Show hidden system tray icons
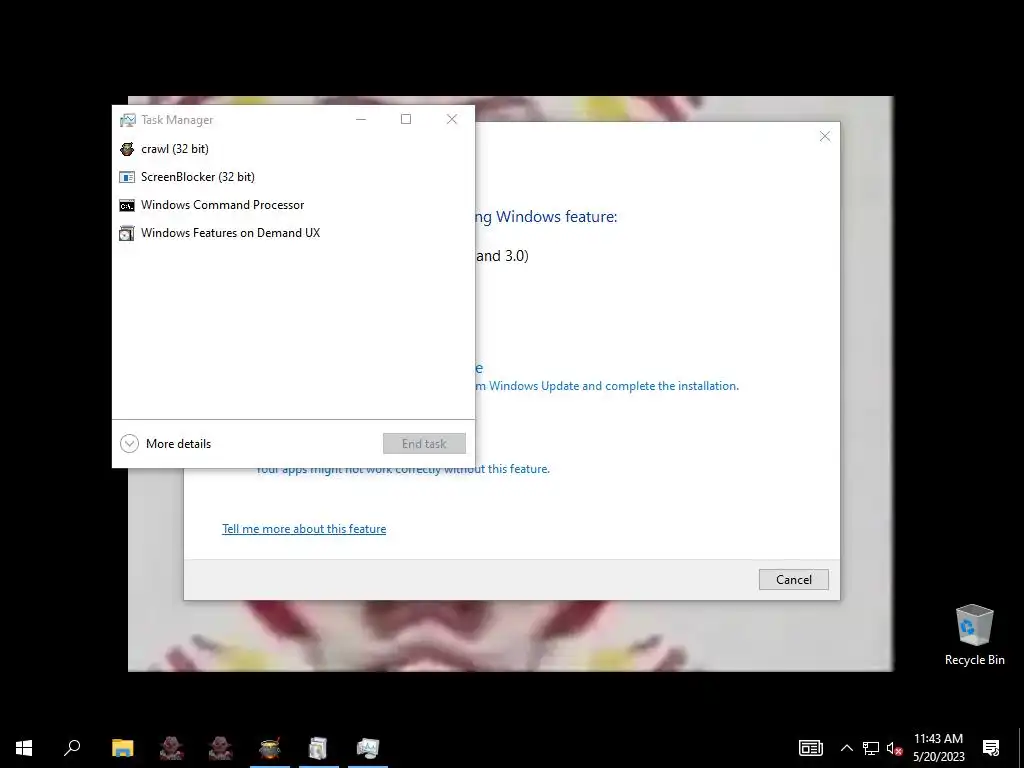This screenshot has height=768, width=1024. tap(846, 748)
